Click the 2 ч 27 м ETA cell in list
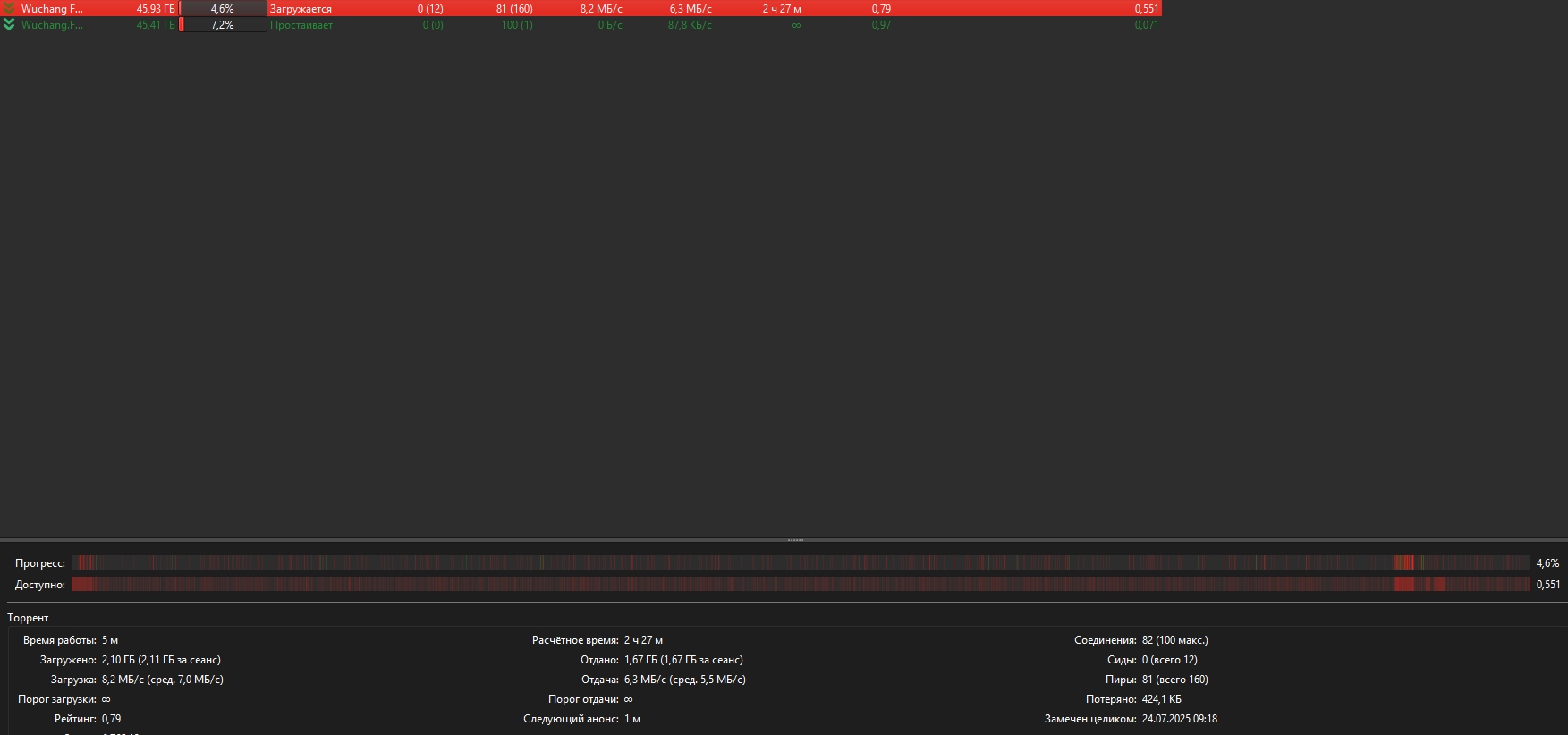This screenshot has width=1568, height=735. (782, 8)
